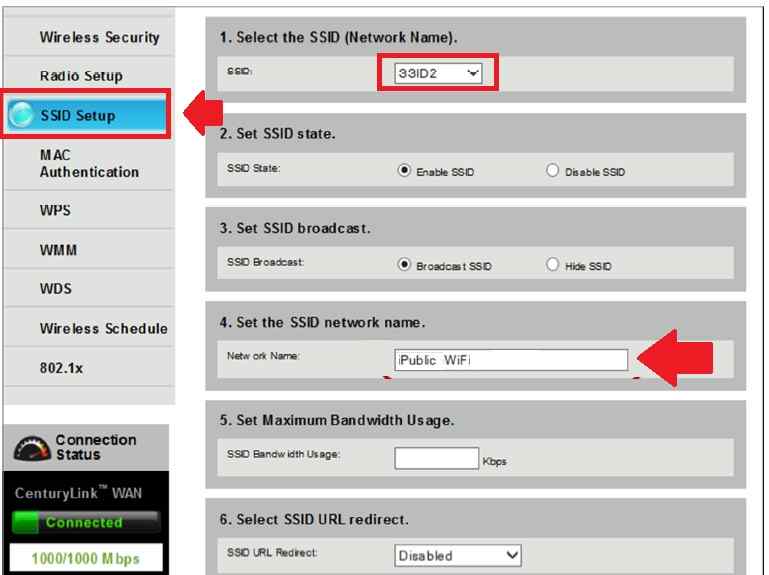
Task: Open the WMM settings page
Action: click(58, 250)
